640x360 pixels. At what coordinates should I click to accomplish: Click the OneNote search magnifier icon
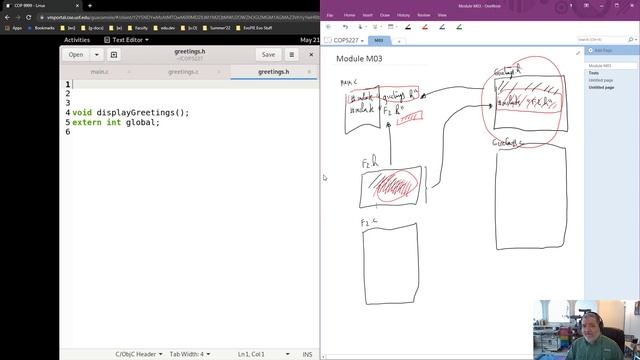coord(631,40)
